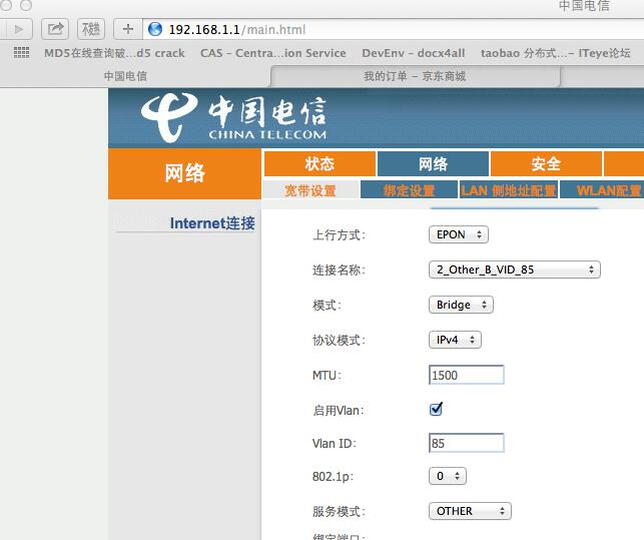Open the 连接名称 2_Other_B_VID_85 dropdown
The height and width of the screenshot is (540, 644).
click(x=515, y=270)
